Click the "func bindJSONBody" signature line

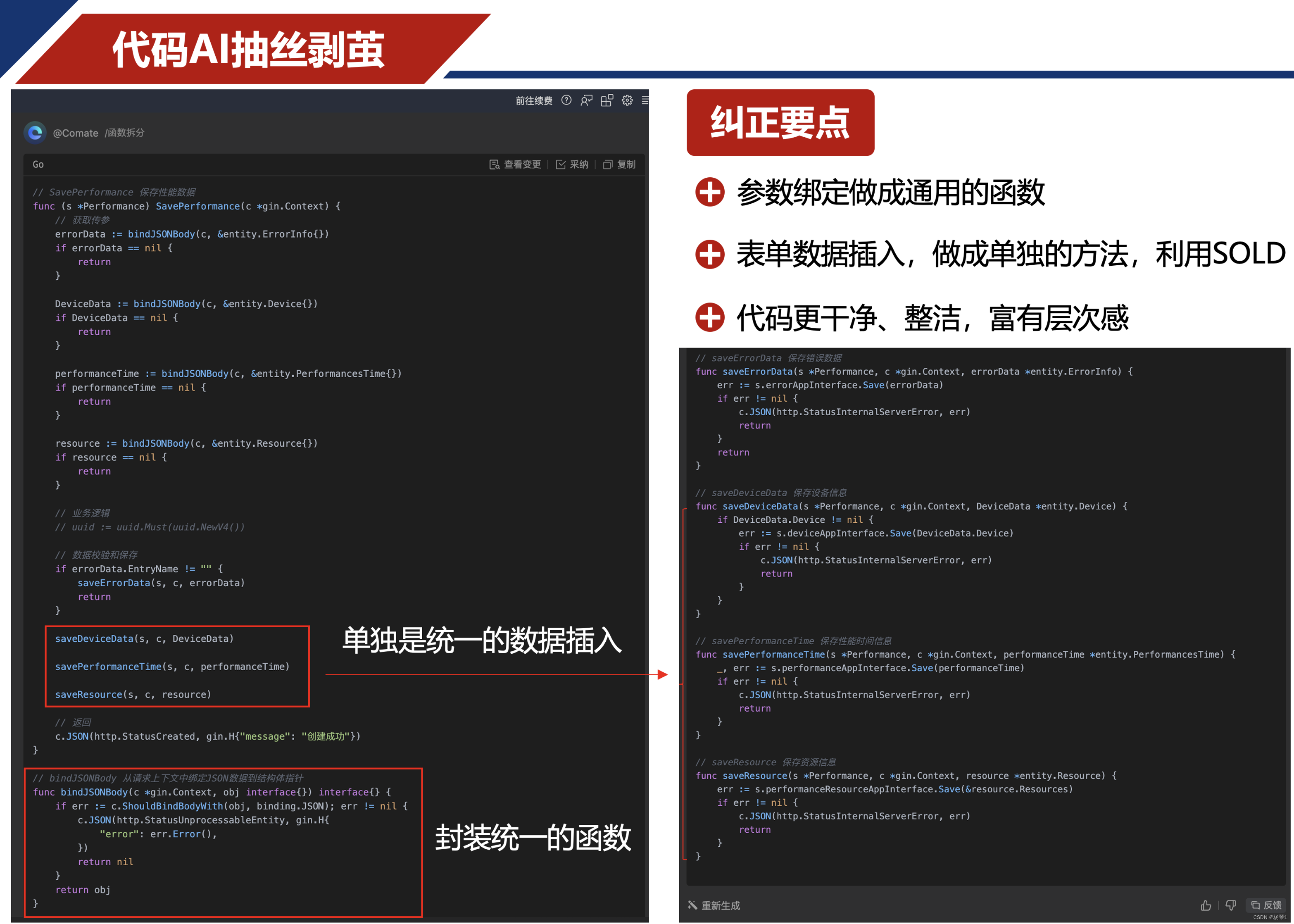(x=212, y=792)
